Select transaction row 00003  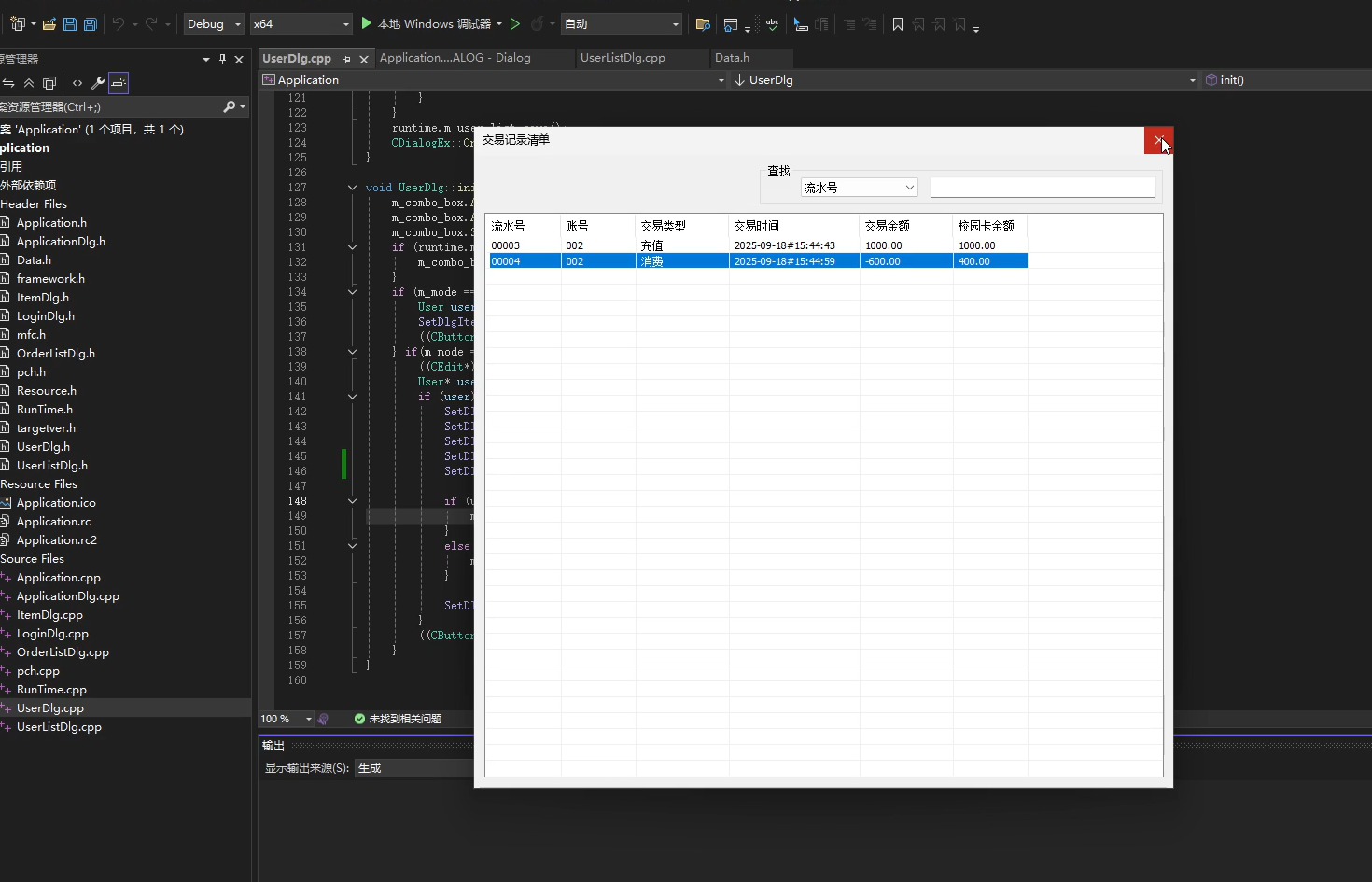[758, 245]
